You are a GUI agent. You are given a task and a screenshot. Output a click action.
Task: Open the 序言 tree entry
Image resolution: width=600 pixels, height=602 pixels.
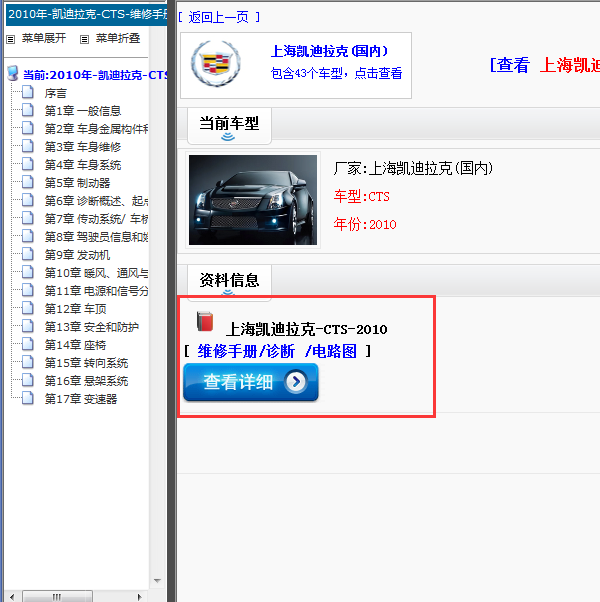[56, 93]
